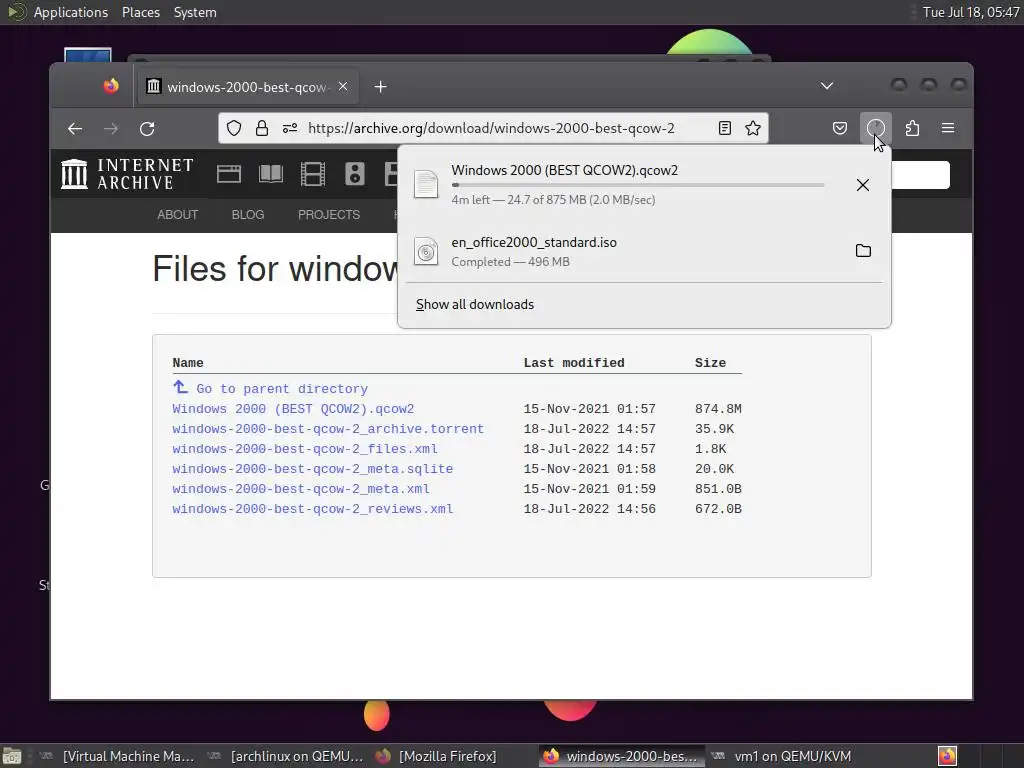Cancel the Windows 2000 qcow2 download
The height and width of the screenshot is (768, 1024).
[863, 185]
